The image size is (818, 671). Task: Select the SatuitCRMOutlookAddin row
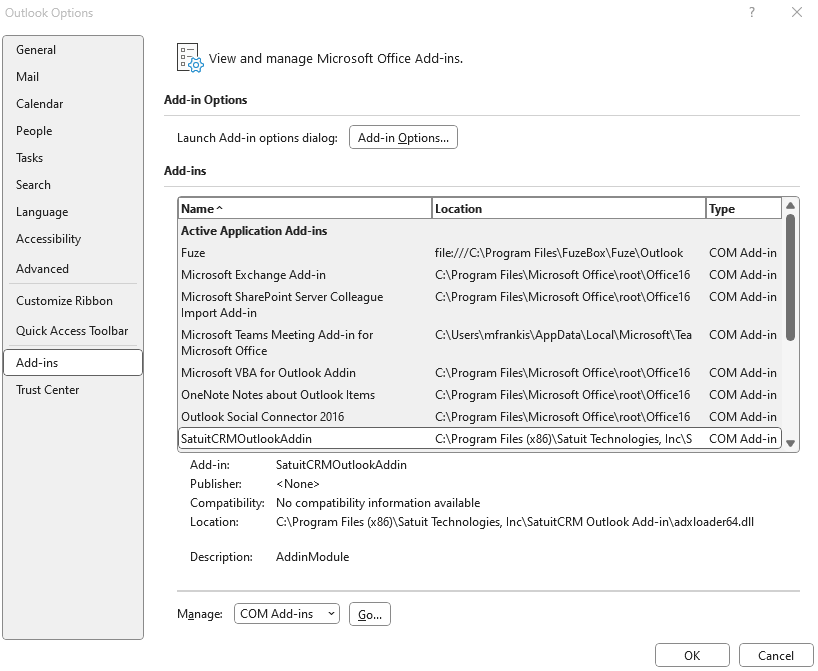(480, 439)
